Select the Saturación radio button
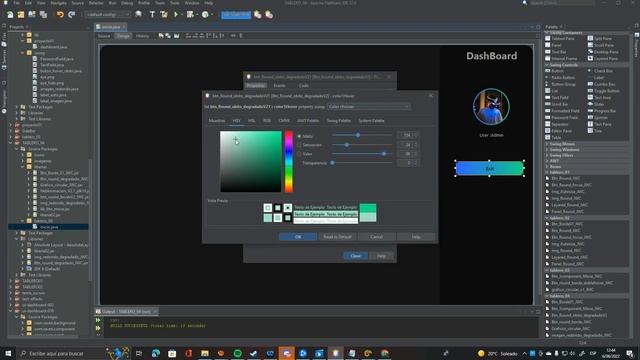This screenshot has height=360, width=640. 299,145
